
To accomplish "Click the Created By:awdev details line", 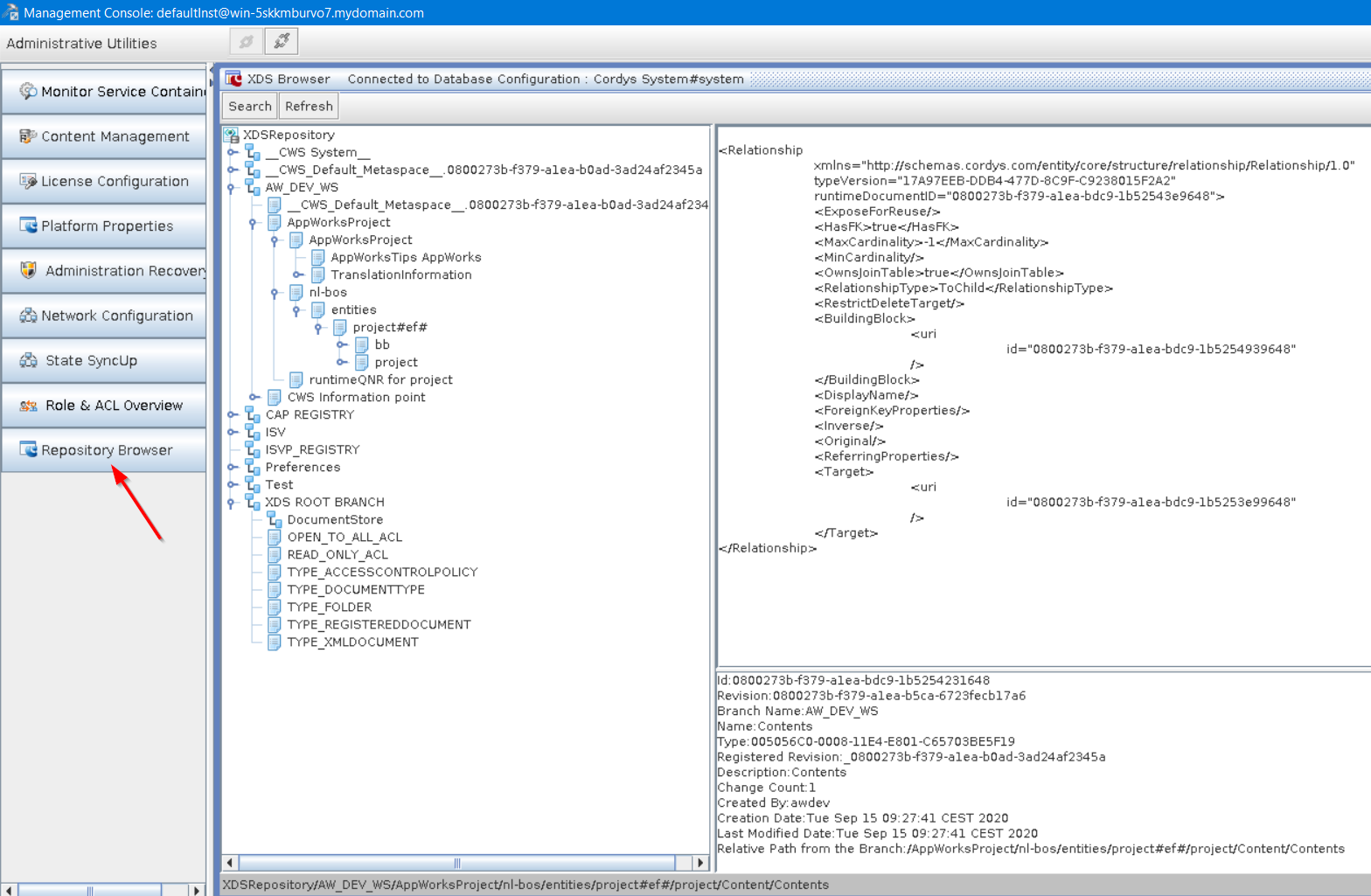I will (x=773, y=802).
